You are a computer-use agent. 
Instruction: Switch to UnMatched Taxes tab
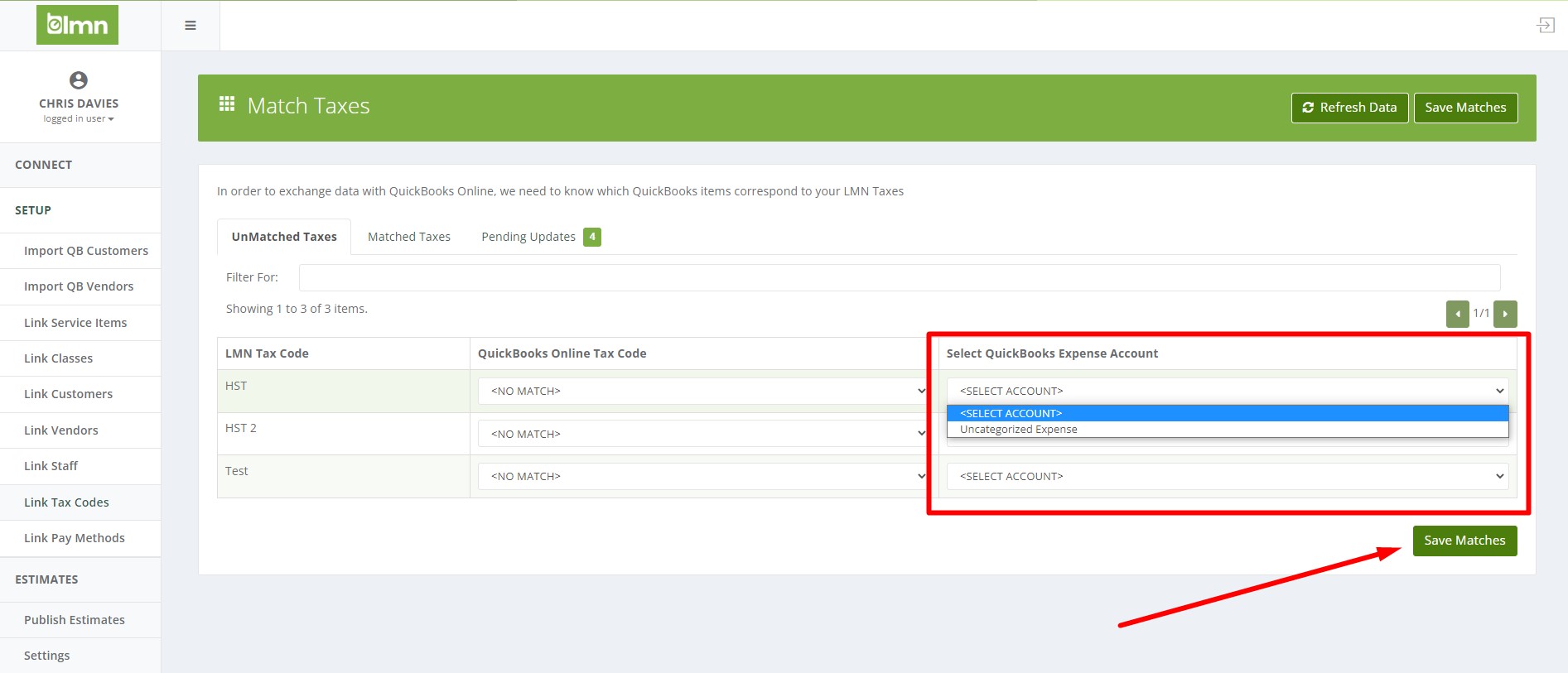(284, 237)
